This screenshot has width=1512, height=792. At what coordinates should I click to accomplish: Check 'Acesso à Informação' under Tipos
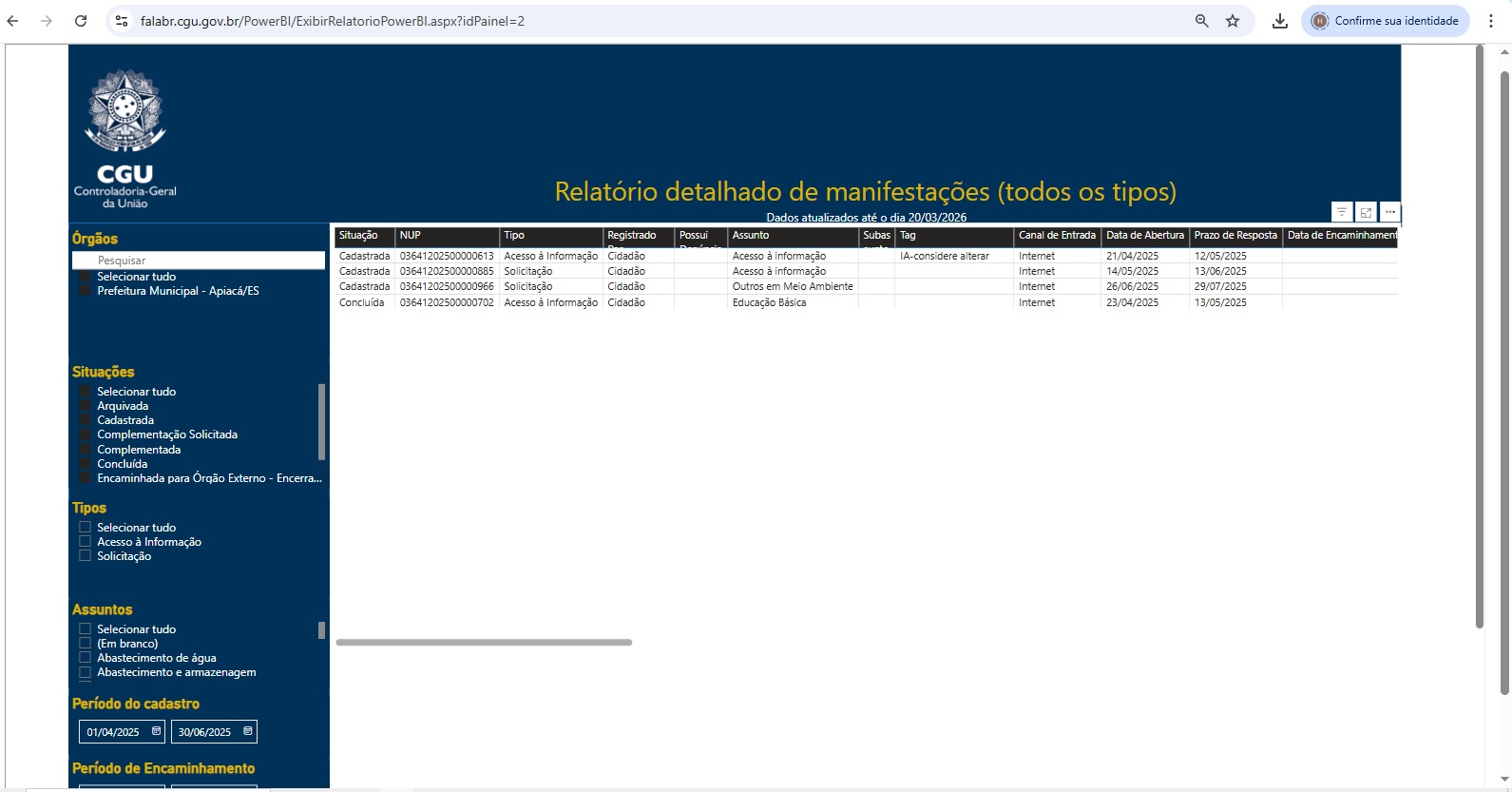click(86, 542)
